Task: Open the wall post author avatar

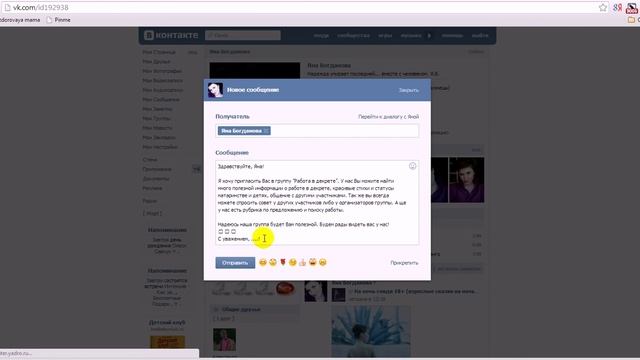Action: [316, 291]
